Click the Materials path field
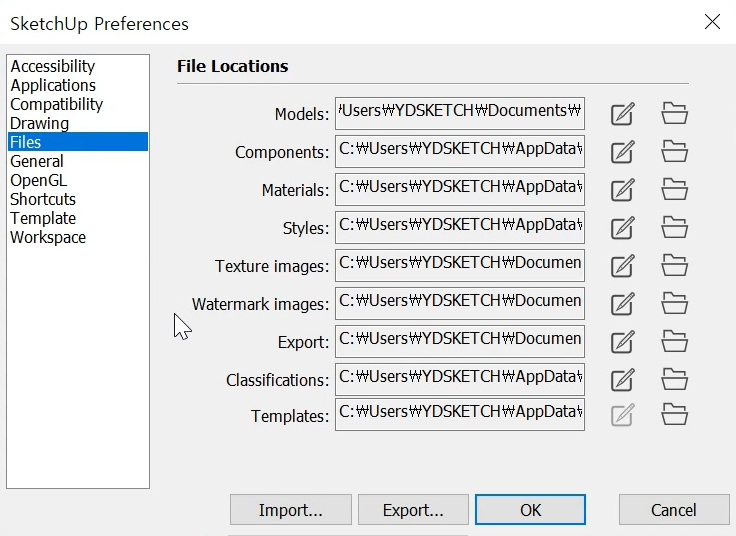 [x=460, y=189]
